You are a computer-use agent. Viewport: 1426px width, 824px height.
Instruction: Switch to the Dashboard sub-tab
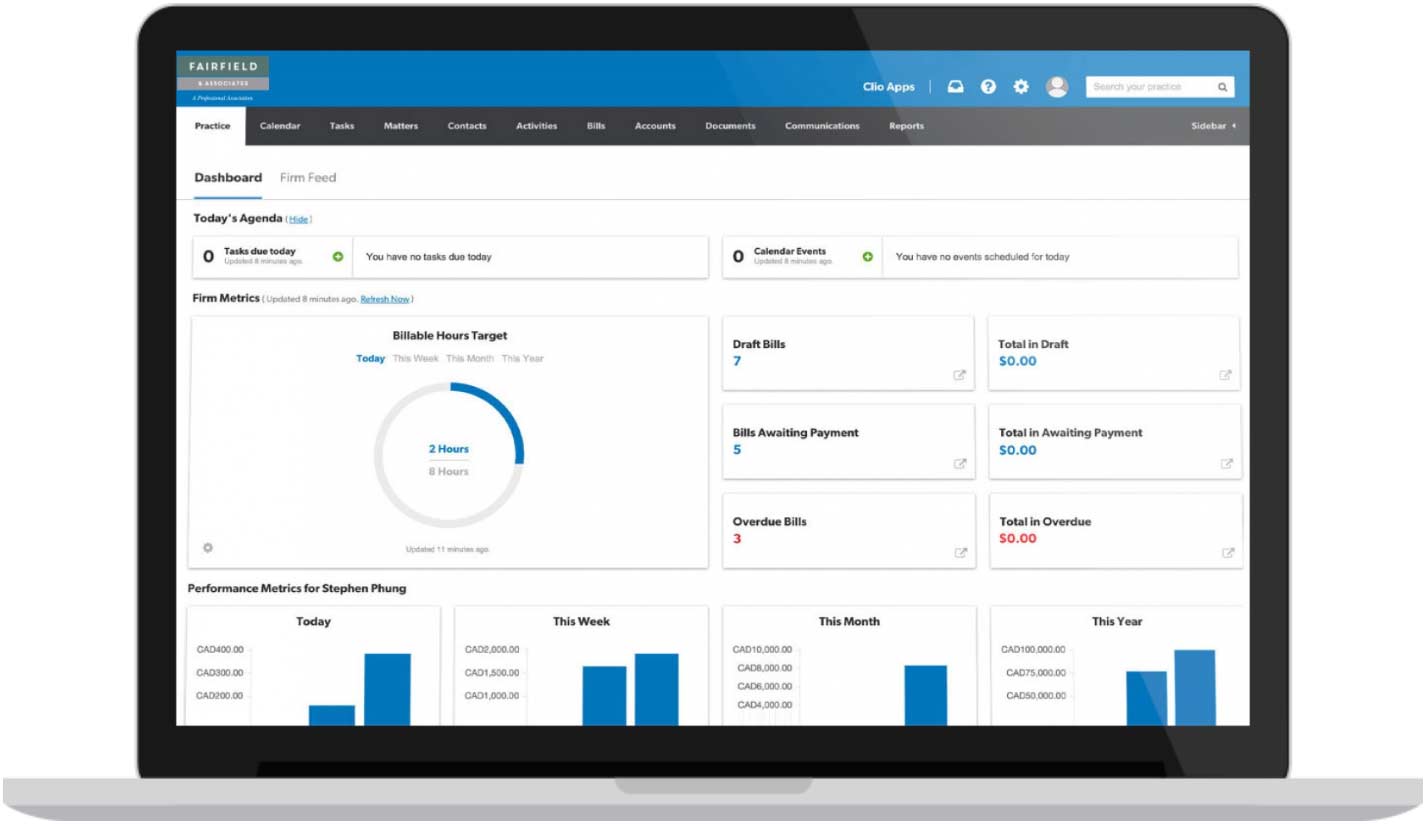(x=228, y=178)
